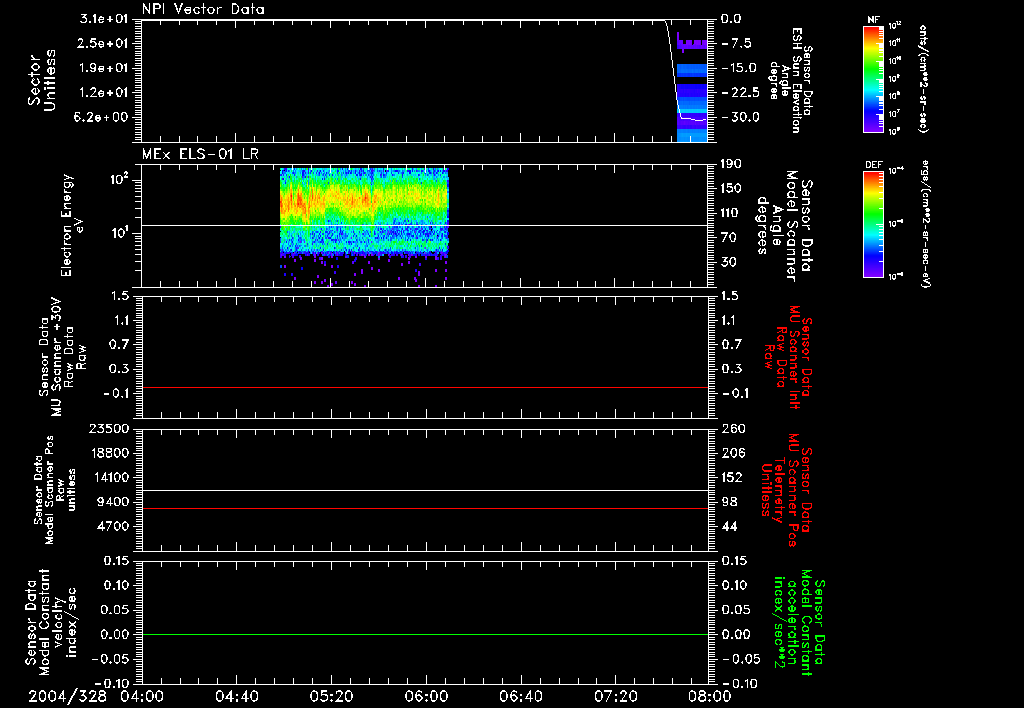The image size is (1024, 708).
Task: Click the white line in Scanner Pos panel
Action: (424, 490)
